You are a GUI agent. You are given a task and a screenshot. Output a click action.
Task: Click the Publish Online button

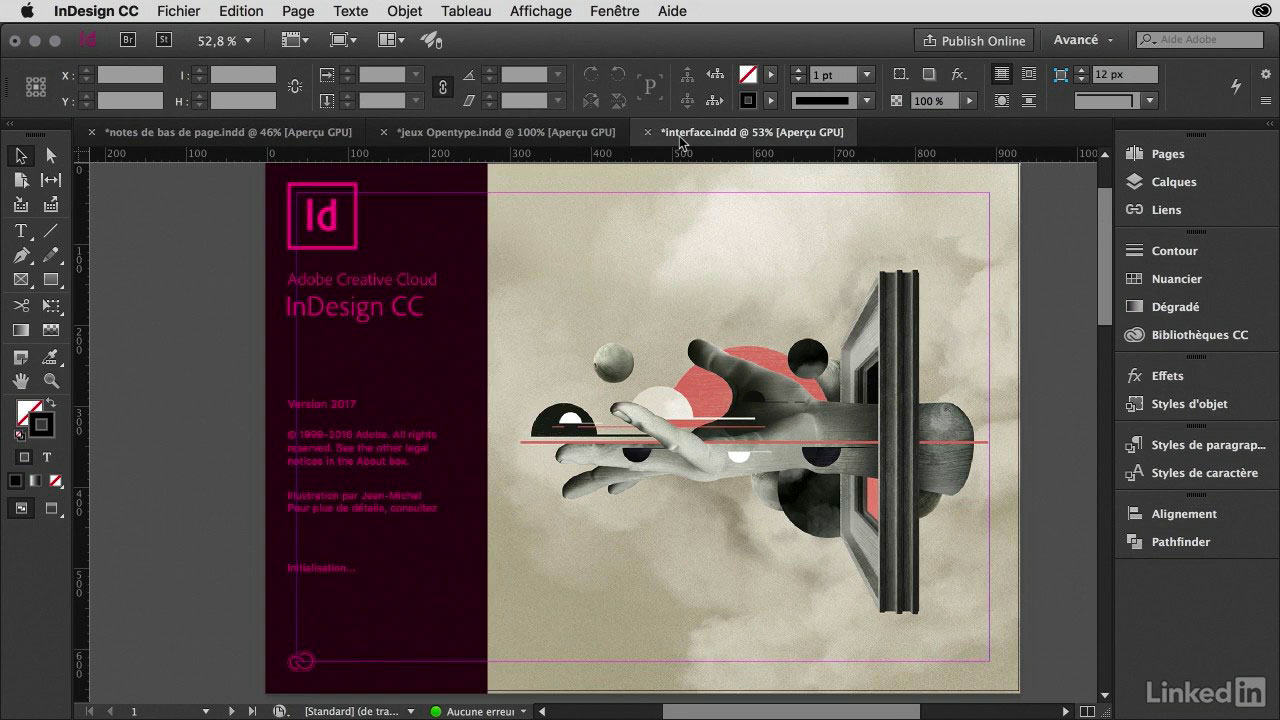pyautogui.click(x=974, y=40)
